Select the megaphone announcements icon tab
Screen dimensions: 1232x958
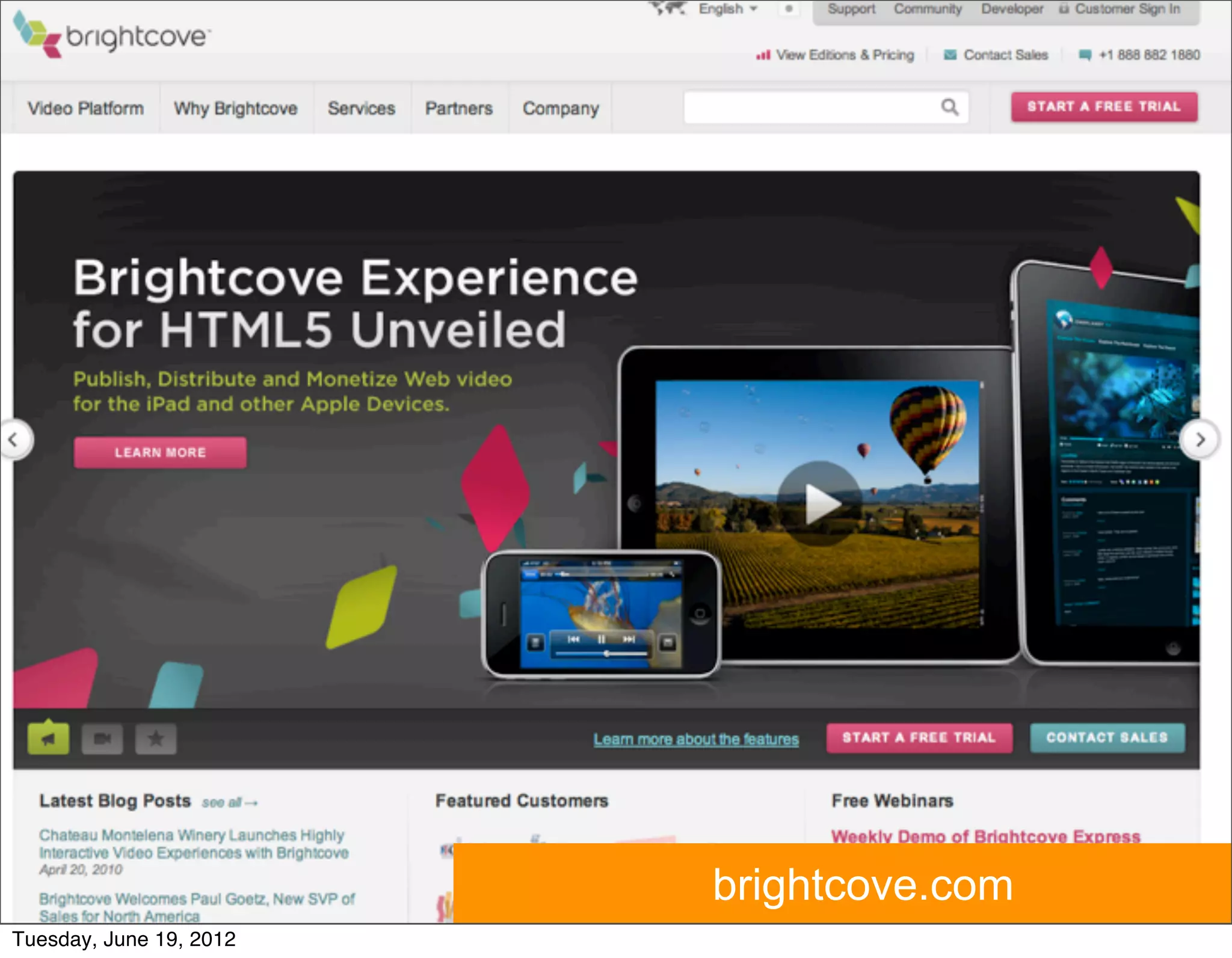pos(49,738)
